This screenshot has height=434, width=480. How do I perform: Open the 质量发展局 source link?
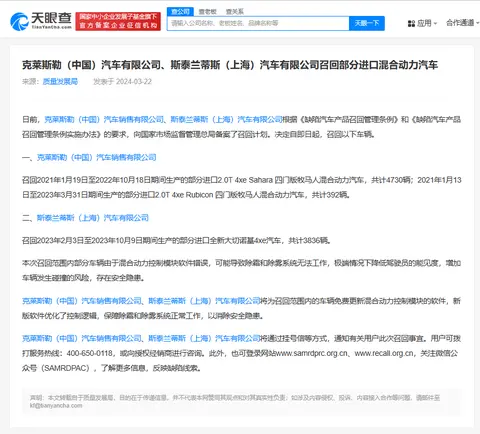[60, 82]
